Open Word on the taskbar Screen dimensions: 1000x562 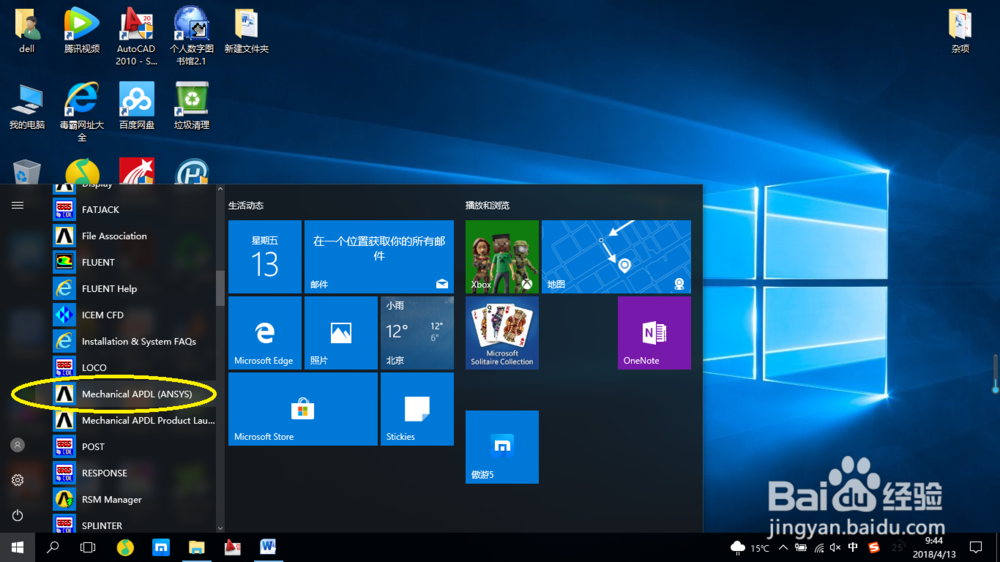[268, 547]
